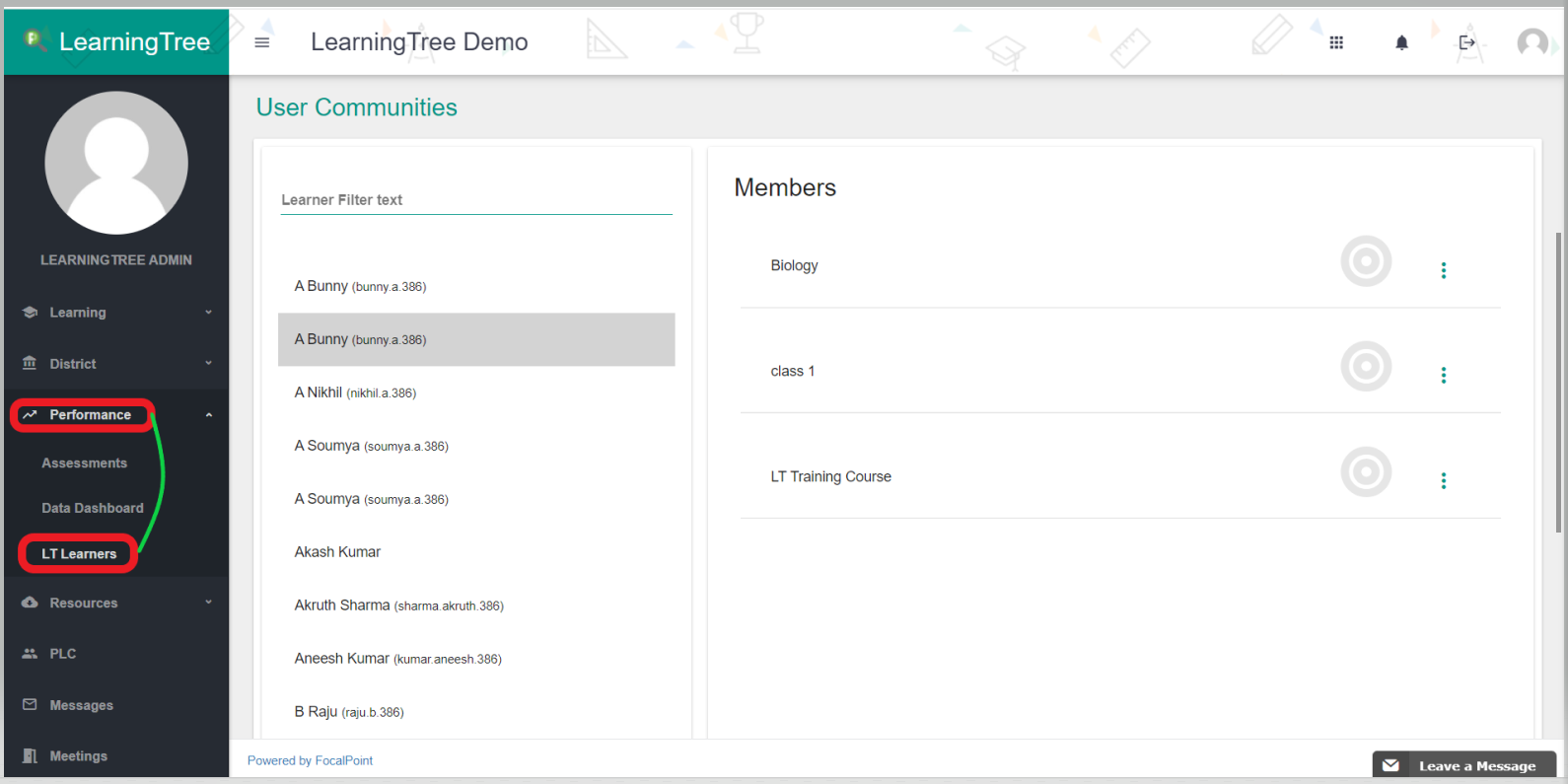1568x784 pixels.
Task: Expand the District sidebar menu
Action: (x=116, y=364)
